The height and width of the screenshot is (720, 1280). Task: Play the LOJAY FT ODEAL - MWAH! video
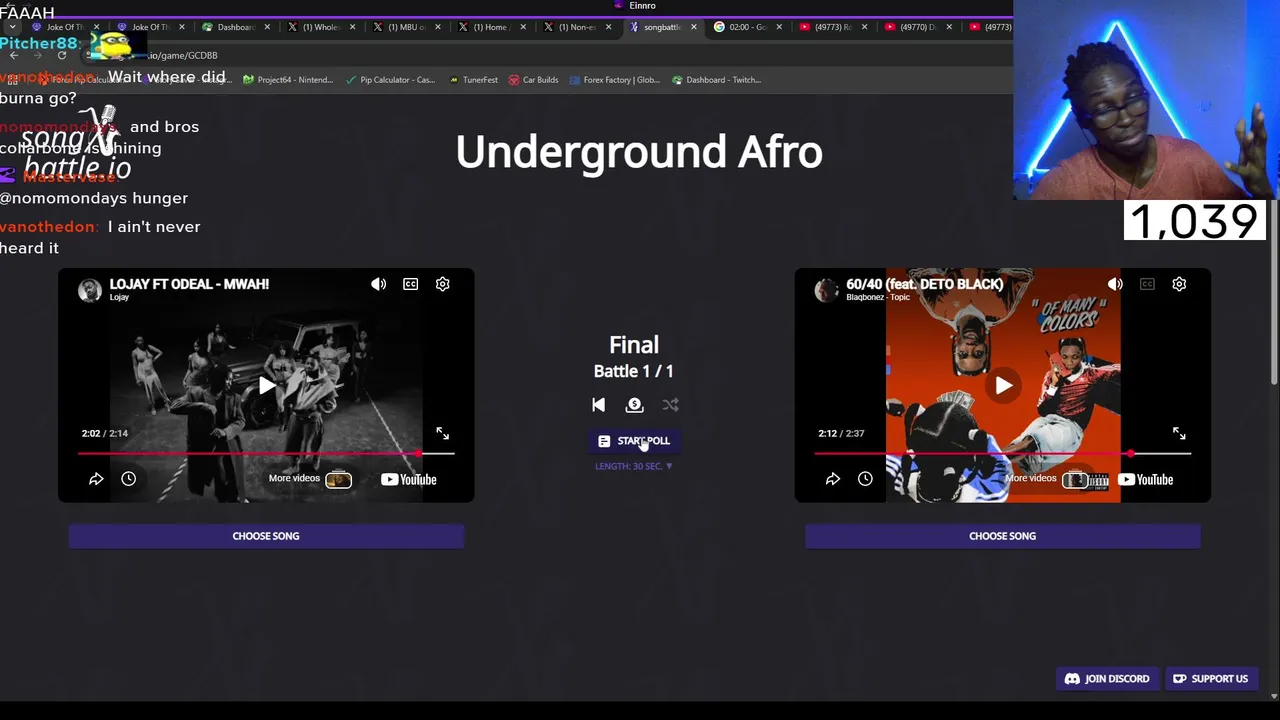266,386
